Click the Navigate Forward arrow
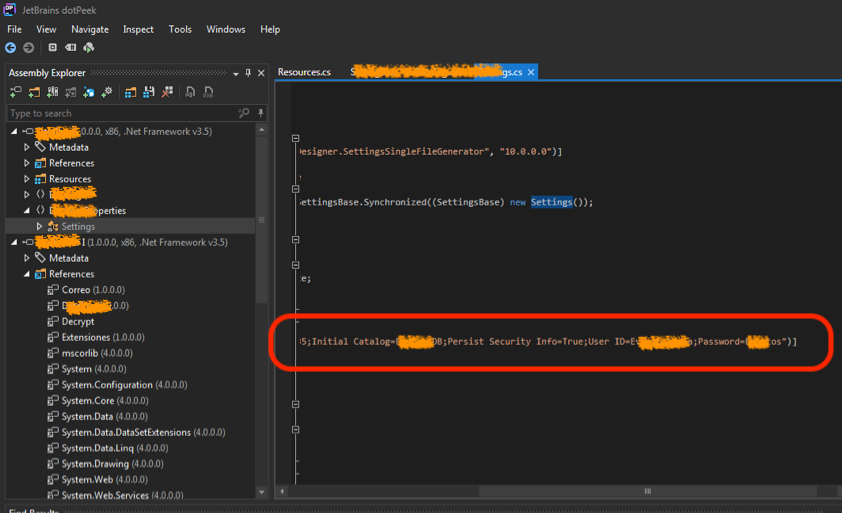Image resolution: width=842 pixels, height=513 pixels. pos(28,47)
